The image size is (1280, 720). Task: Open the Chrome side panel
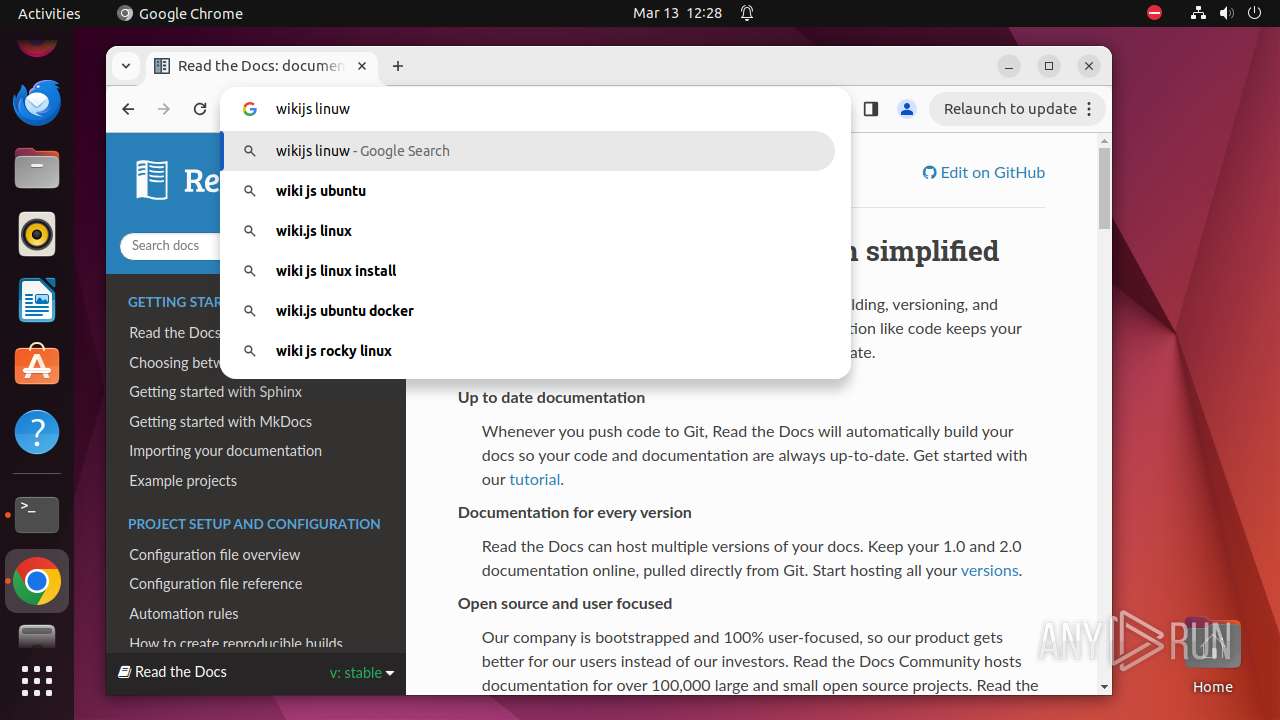[x=870, y=109]
